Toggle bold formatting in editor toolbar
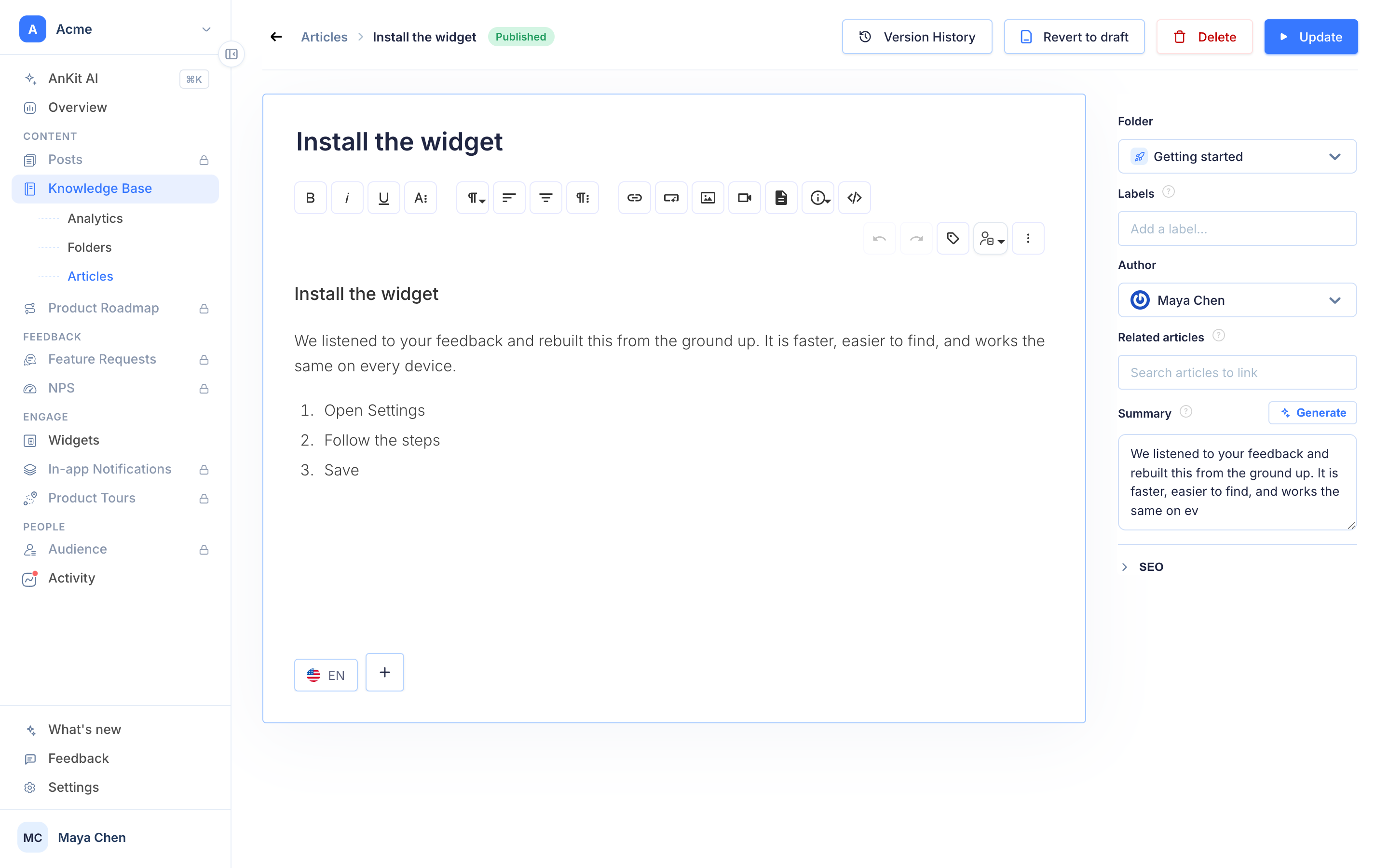Image resolution: width=1389 pixels, height=868 pixels. (310, 198)
